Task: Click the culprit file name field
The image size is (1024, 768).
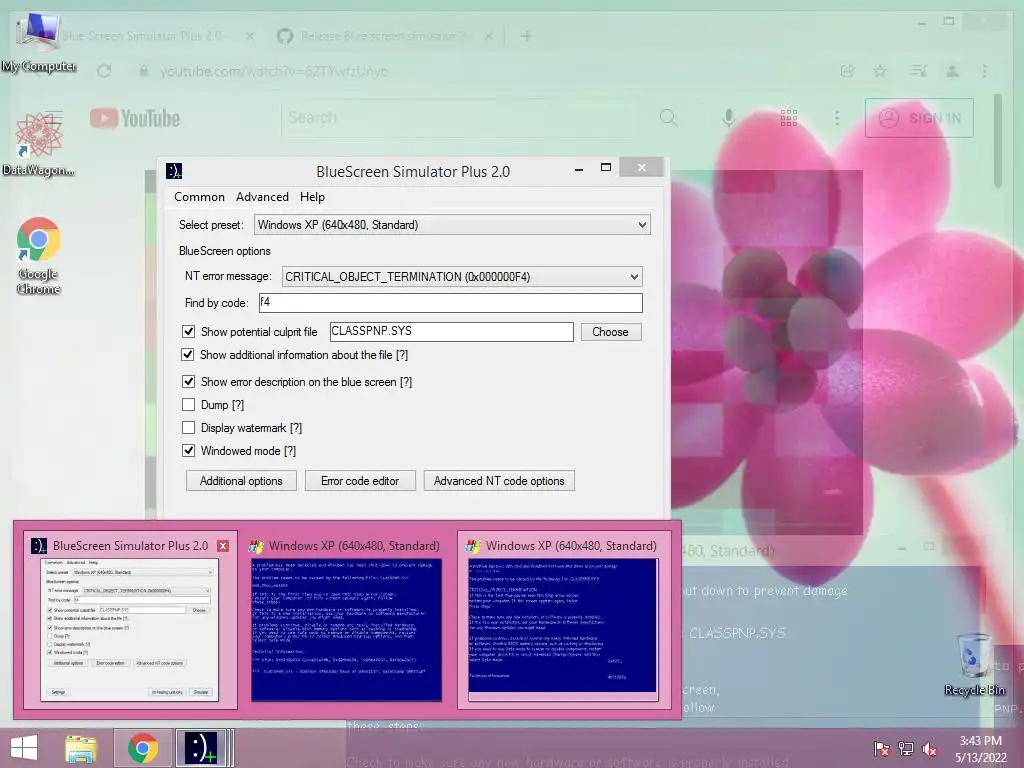Action: tap(451, 331)
